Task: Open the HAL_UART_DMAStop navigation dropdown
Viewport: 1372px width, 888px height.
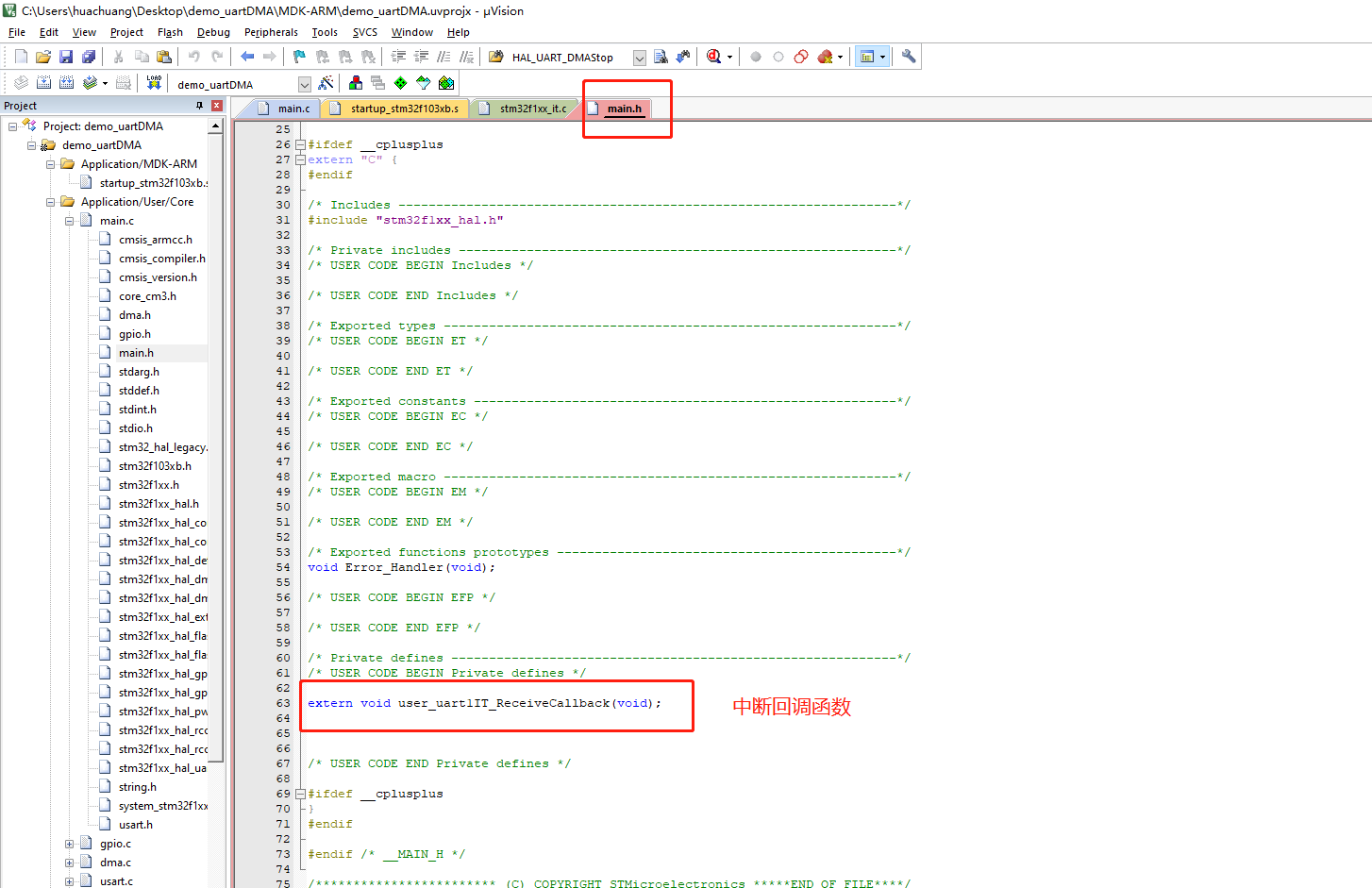Action: 639,57
